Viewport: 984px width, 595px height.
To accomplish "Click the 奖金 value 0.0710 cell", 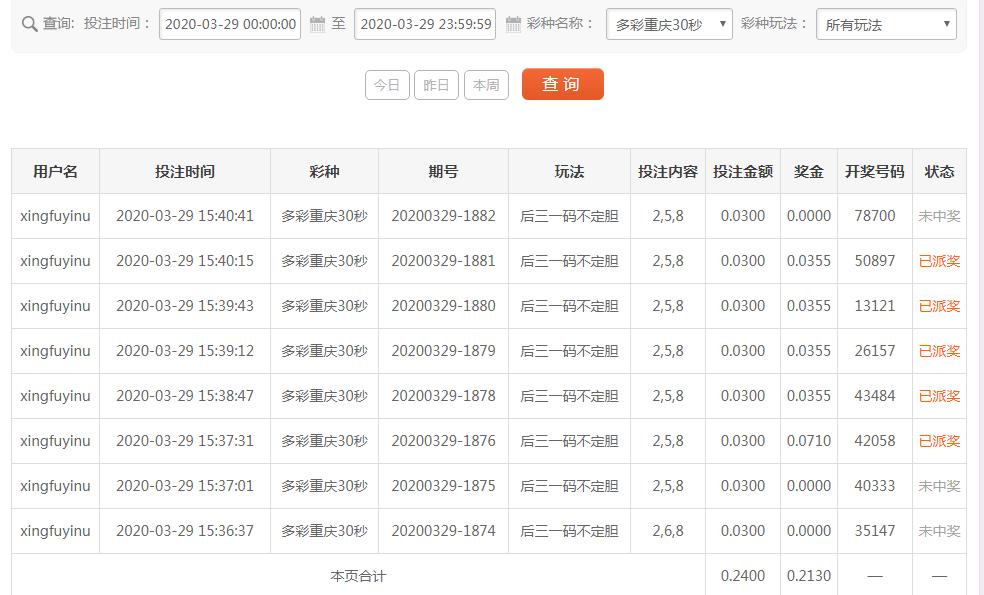I will 808,441.
